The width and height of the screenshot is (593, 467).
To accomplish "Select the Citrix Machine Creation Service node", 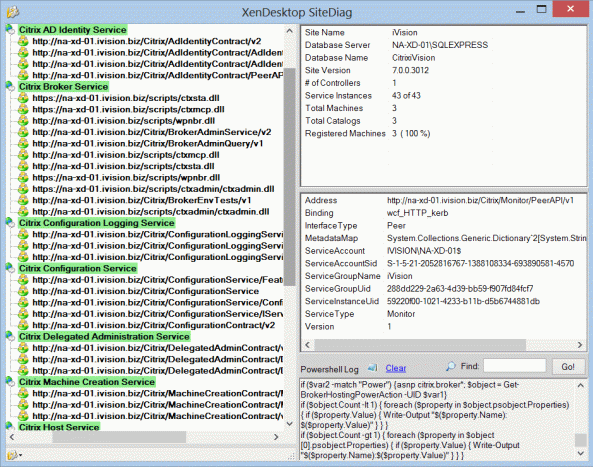I will 87,382.
